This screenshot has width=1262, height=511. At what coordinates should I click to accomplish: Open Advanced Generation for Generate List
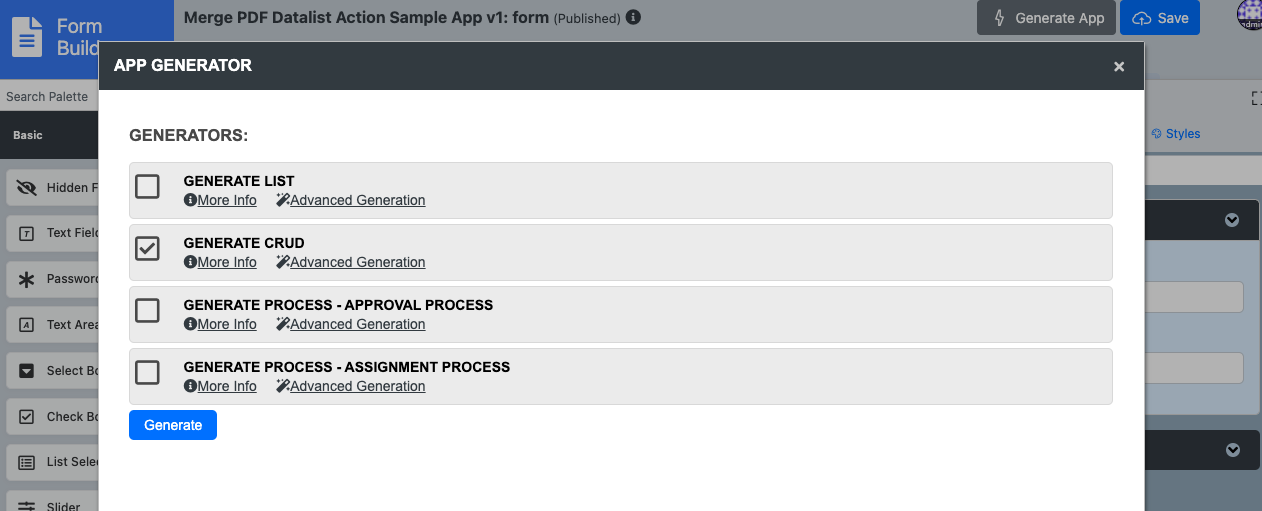351,200
